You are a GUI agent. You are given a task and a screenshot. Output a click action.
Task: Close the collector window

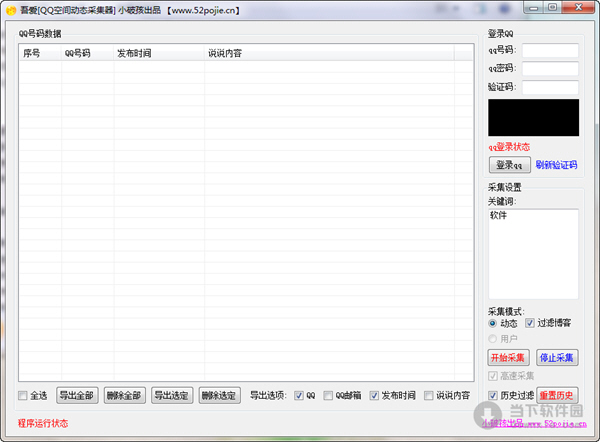[x=579, y=8]
